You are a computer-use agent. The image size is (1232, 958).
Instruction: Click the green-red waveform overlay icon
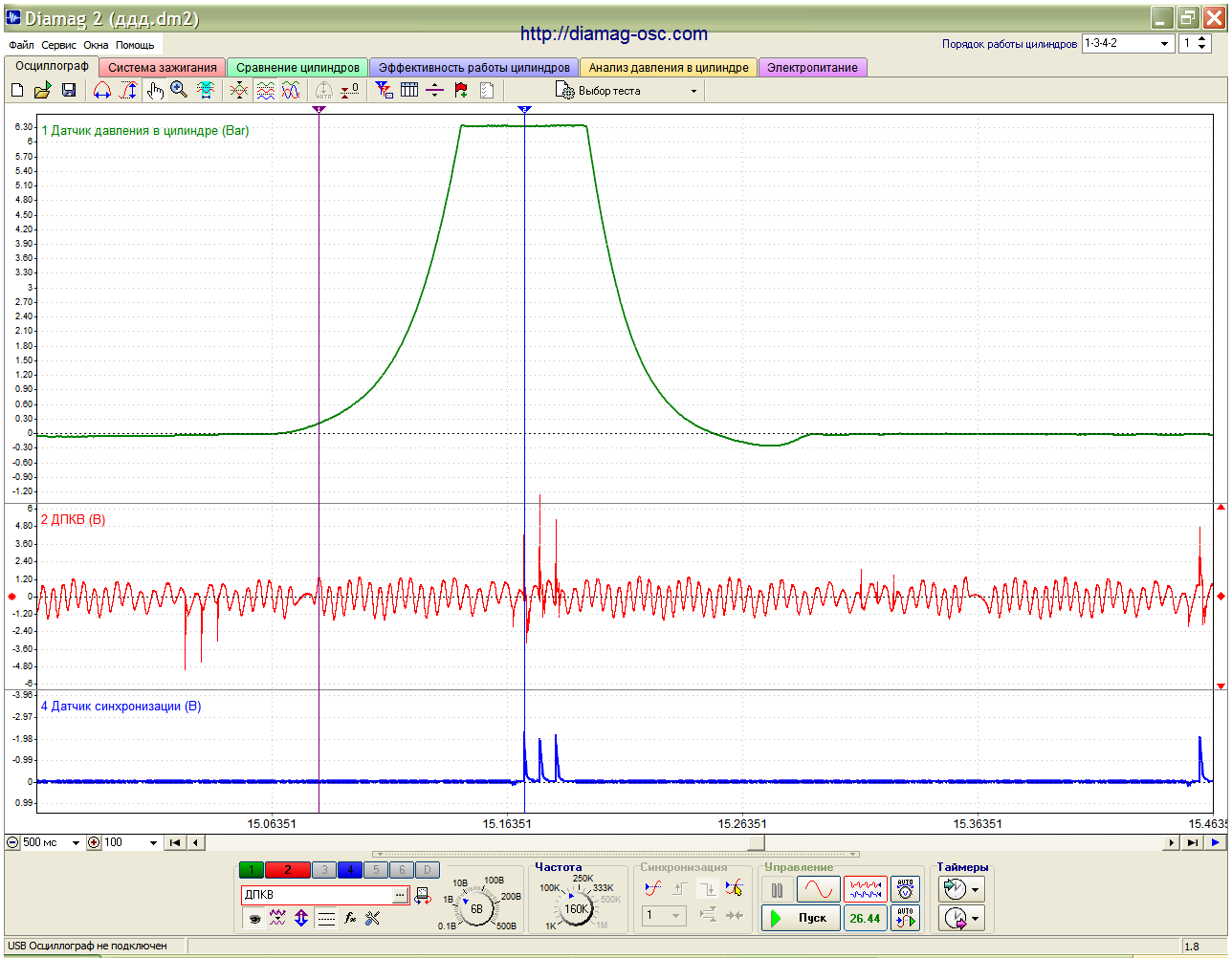click(239, 90)
